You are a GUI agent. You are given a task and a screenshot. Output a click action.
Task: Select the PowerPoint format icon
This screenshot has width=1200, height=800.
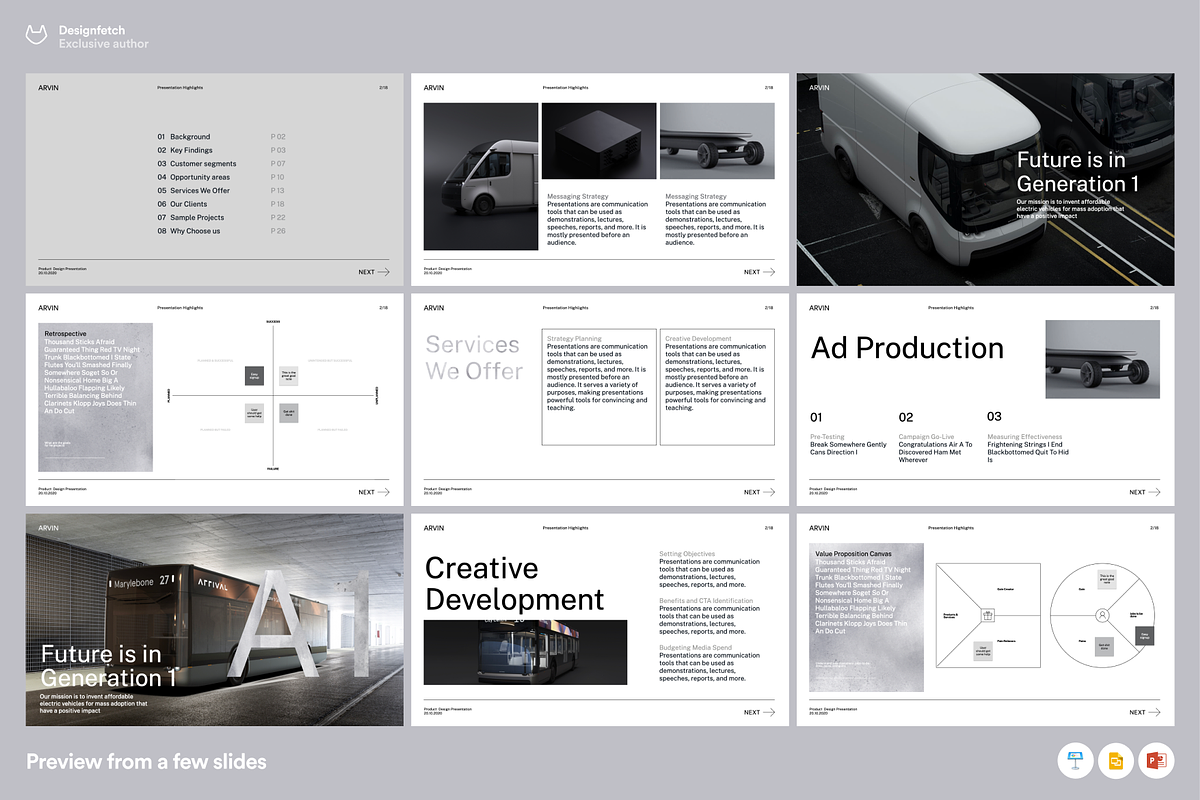coord(1156,762)
